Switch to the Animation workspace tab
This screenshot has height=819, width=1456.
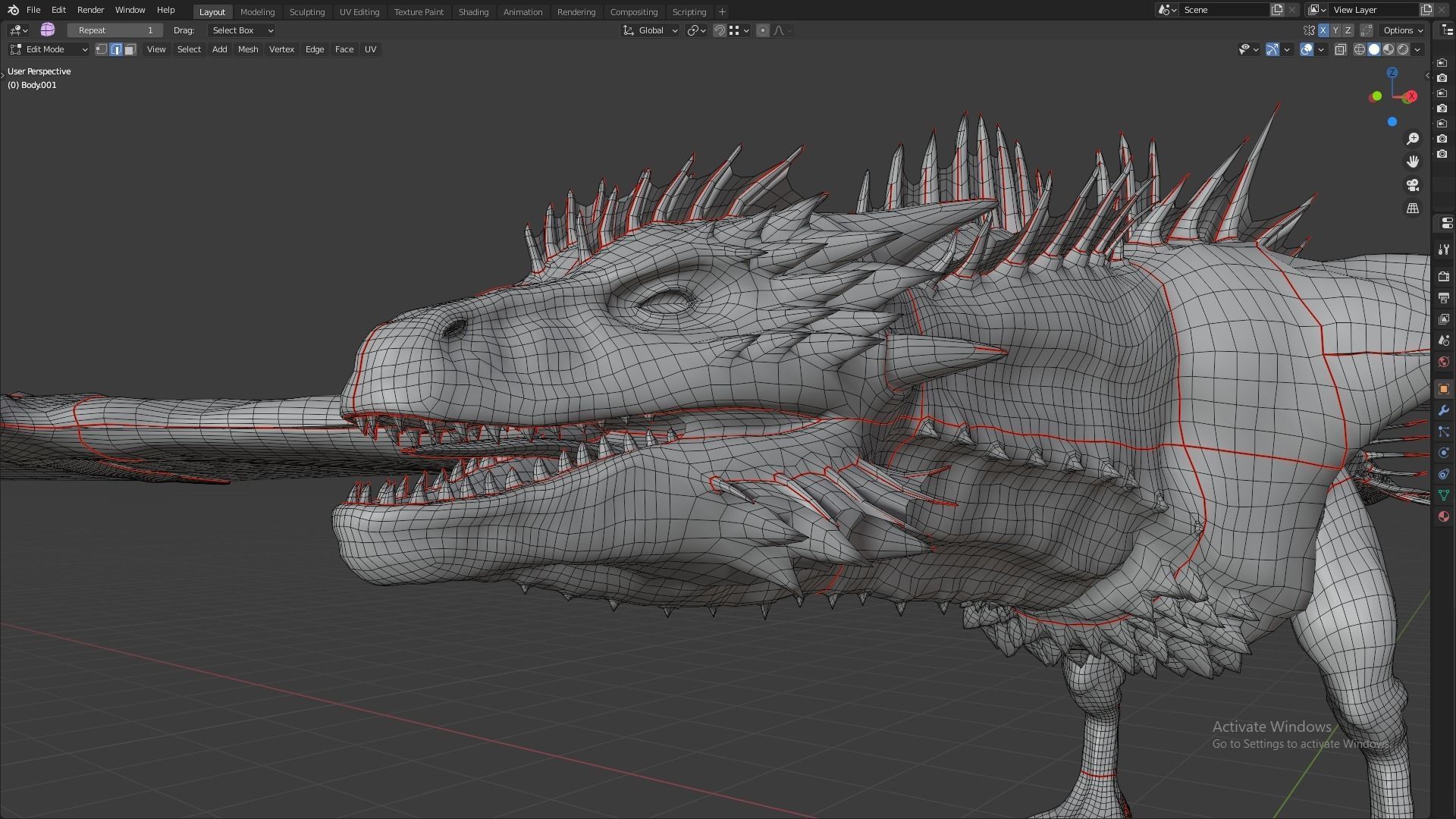(522, 12)
